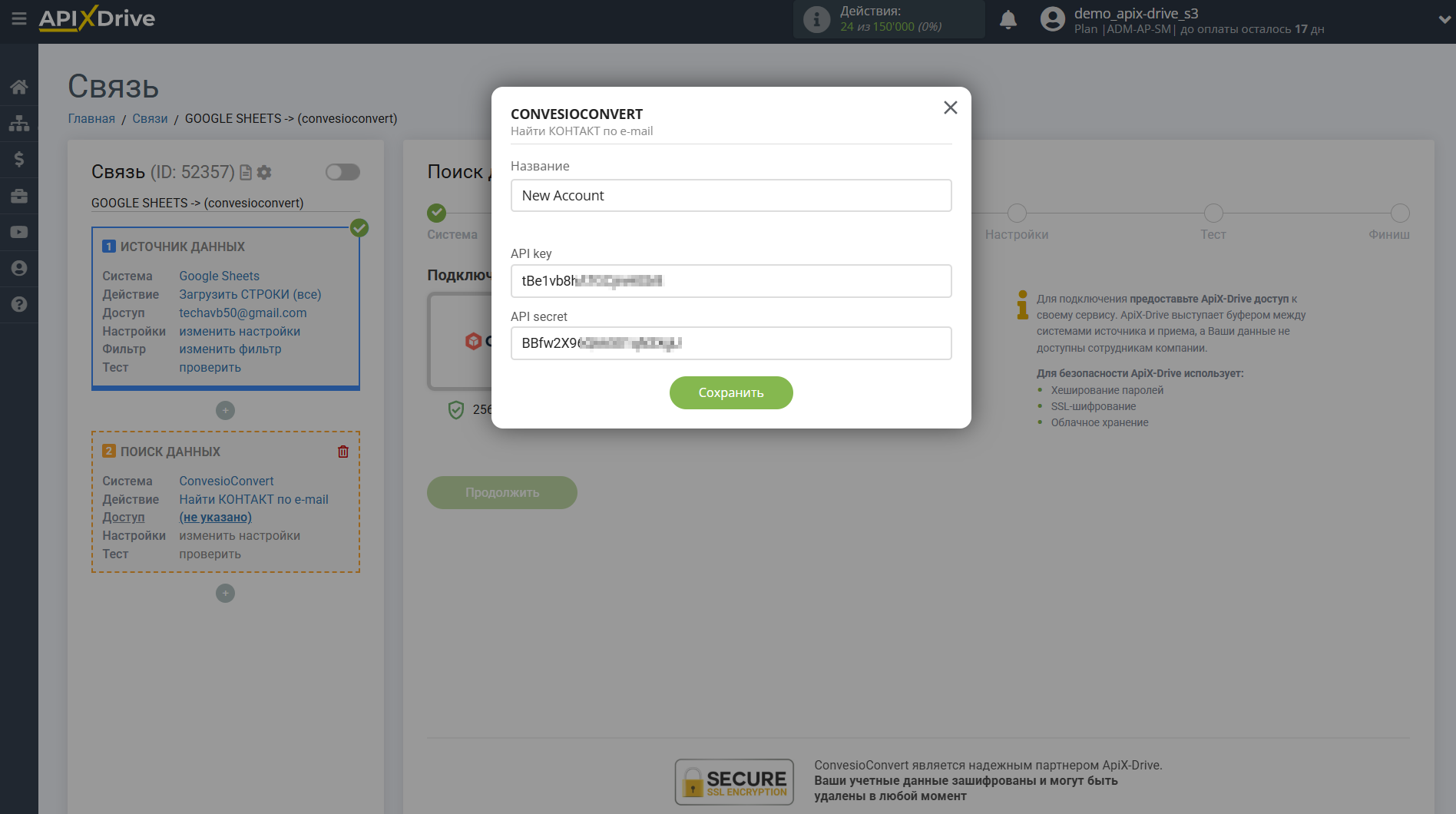Open the video tutorials icon
The image size is (1456, 814).
click(x=19, y=232)
